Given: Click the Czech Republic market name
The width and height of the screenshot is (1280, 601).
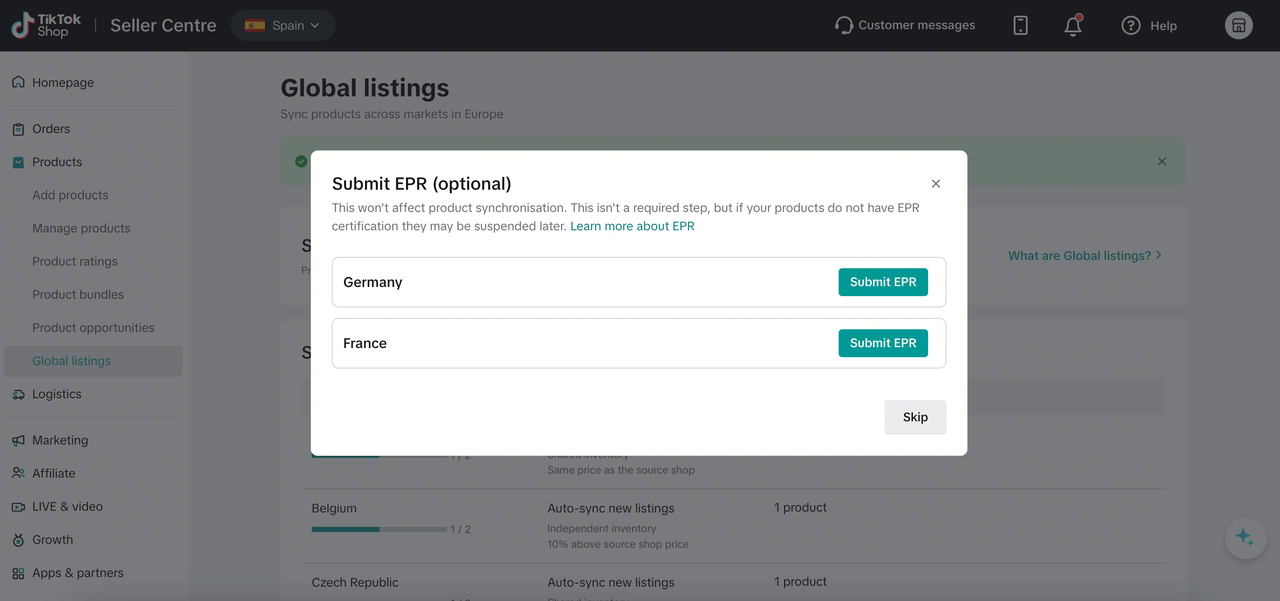Looking at the screenshot, I should 355,582.
